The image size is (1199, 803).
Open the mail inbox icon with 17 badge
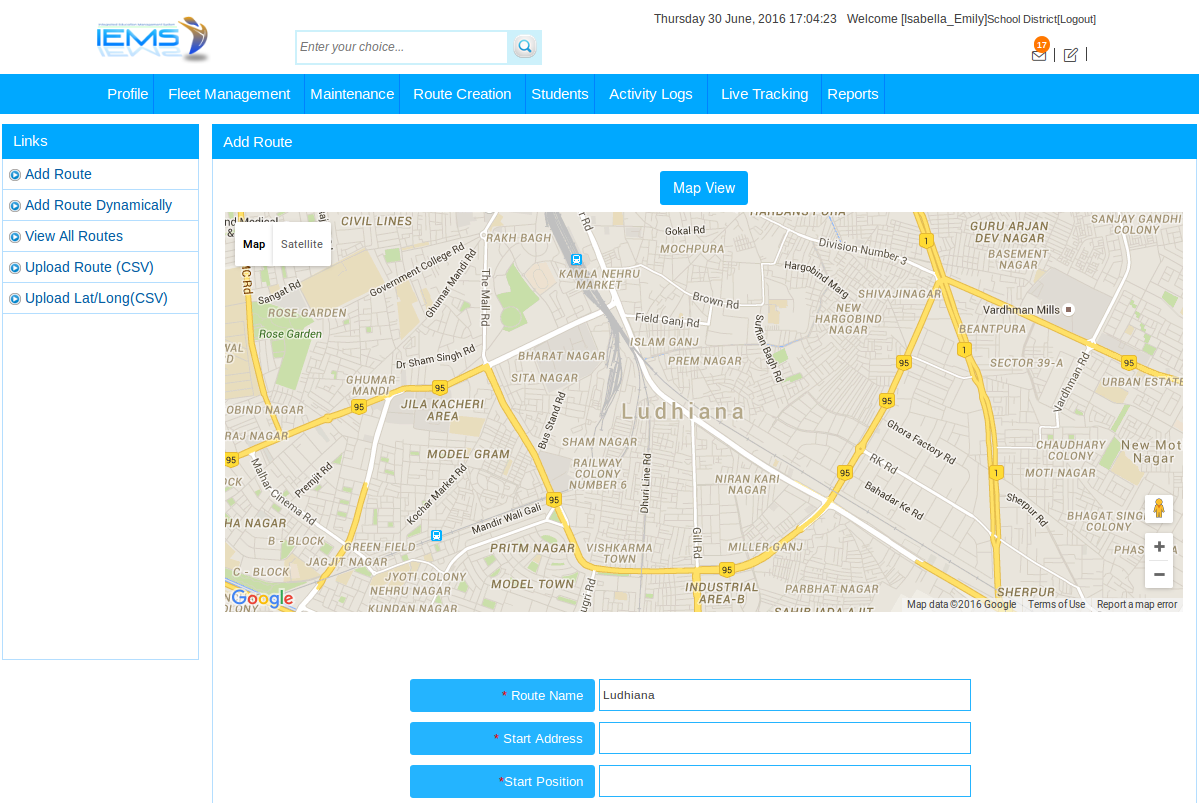point(1039,51)
